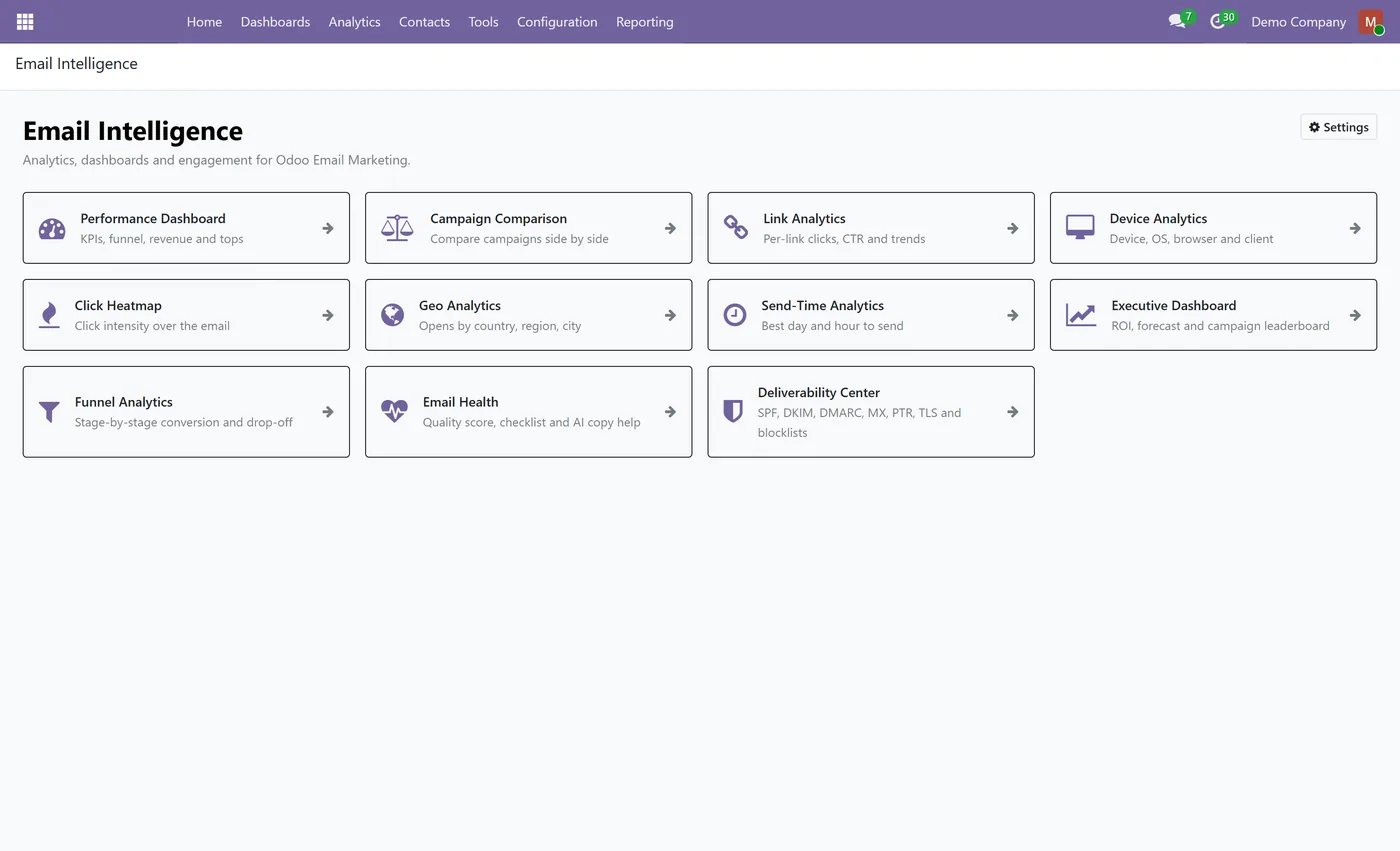This screenshot has width=1400, height=851.
Task: Open Performance Dashboard title
Action: [153, 218]
